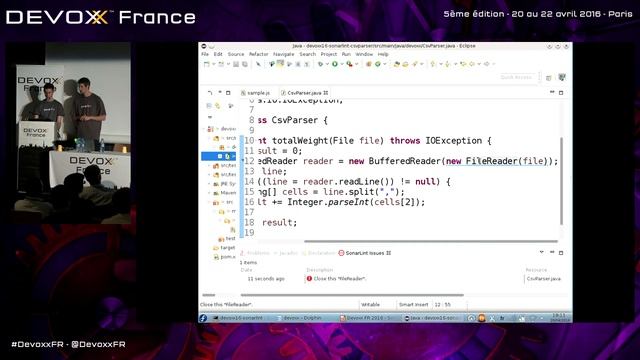Open the New Java Class dropdown arrow
The width and height of the screenshot is (640, 360).
click(385, 64)
